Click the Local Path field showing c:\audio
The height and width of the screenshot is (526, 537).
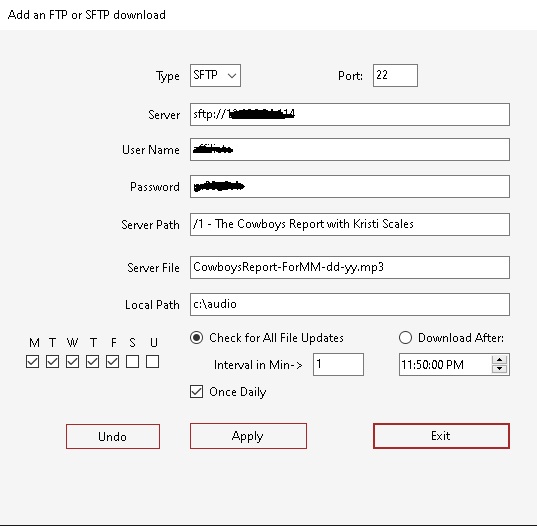point(350,304)
